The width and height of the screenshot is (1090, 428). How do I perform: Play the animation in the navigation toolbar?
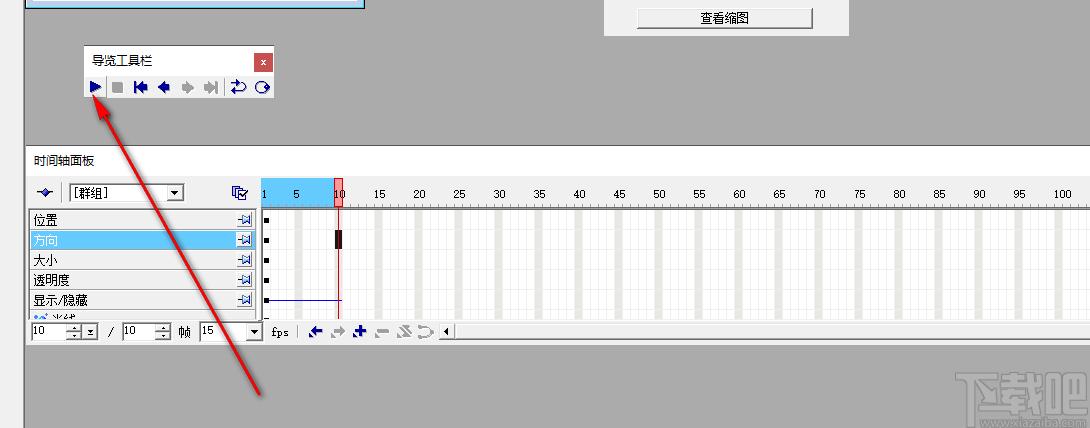96,87
